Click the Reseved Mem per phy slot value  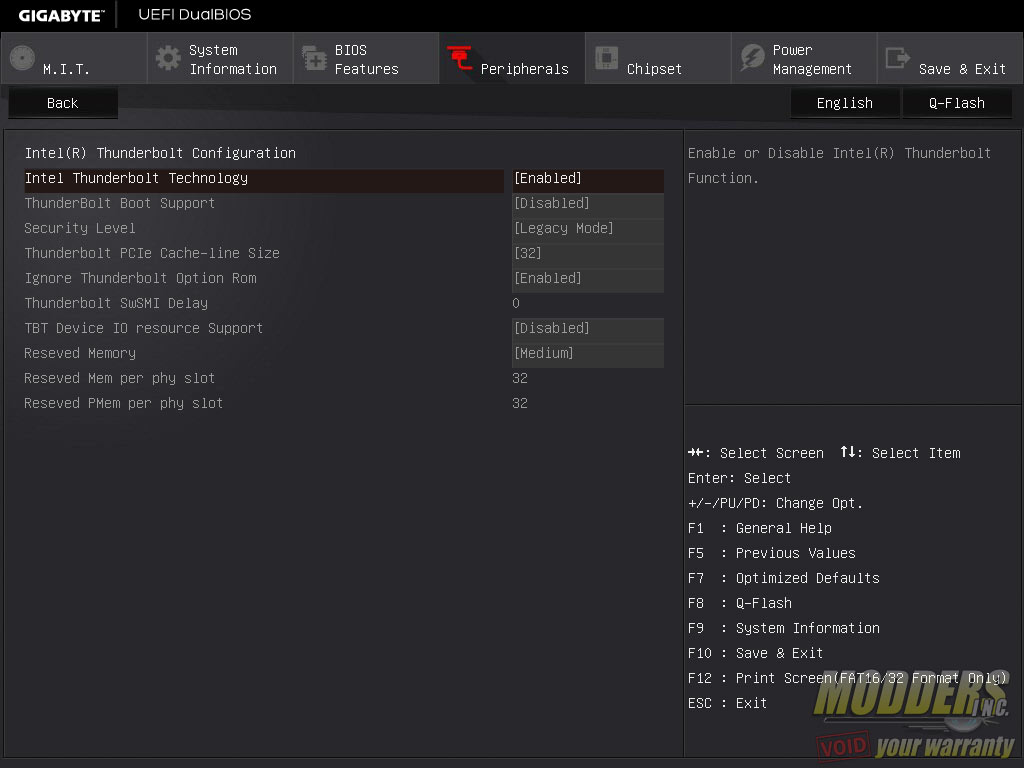520,378
